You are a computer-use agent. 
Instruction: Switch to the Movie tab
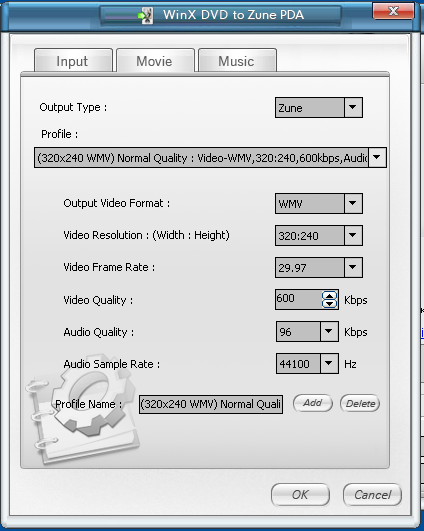[155, 61]
